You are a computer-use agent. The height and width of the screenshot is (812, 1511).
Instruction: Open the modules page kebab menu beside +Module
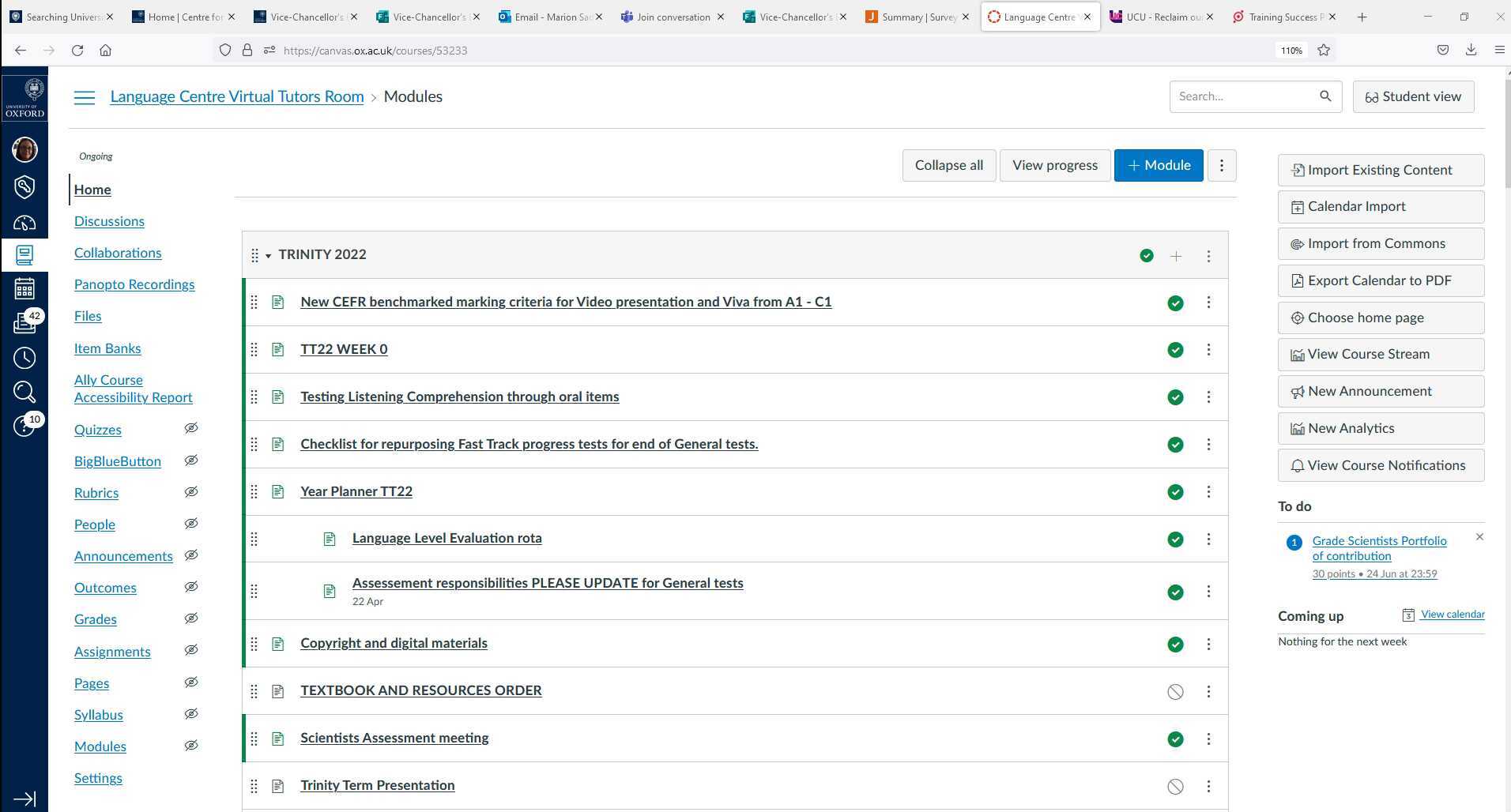tap(1222, 165)
